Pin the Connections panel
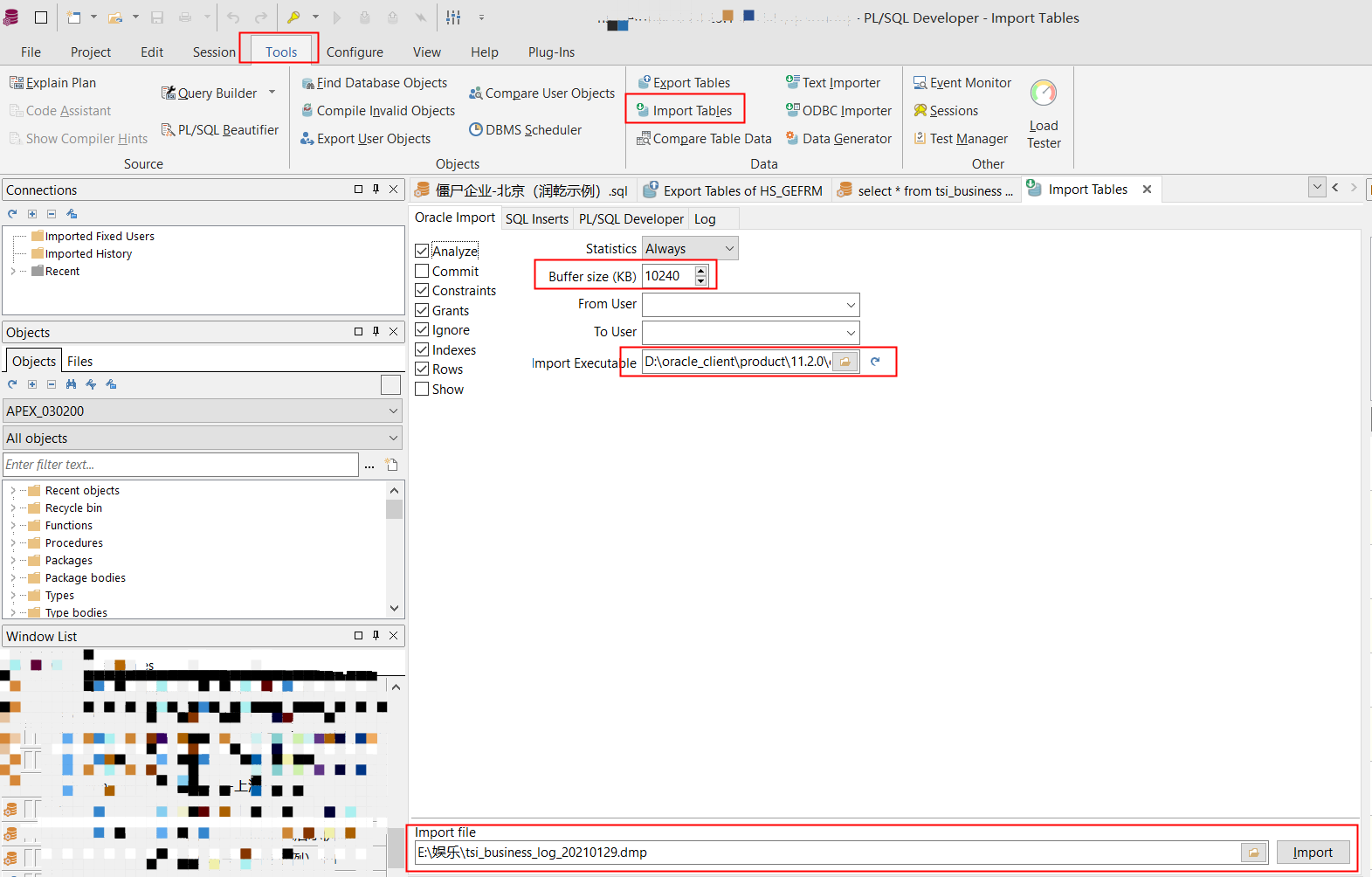 [376, 190]
